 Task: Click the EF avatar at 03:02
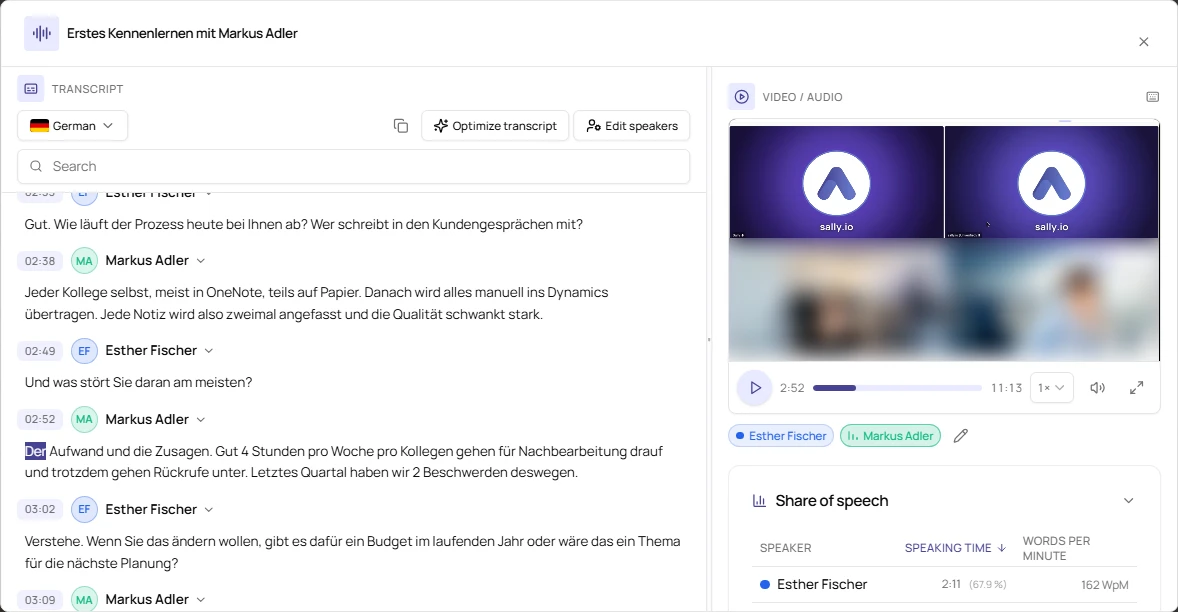(x=84, y=509)
